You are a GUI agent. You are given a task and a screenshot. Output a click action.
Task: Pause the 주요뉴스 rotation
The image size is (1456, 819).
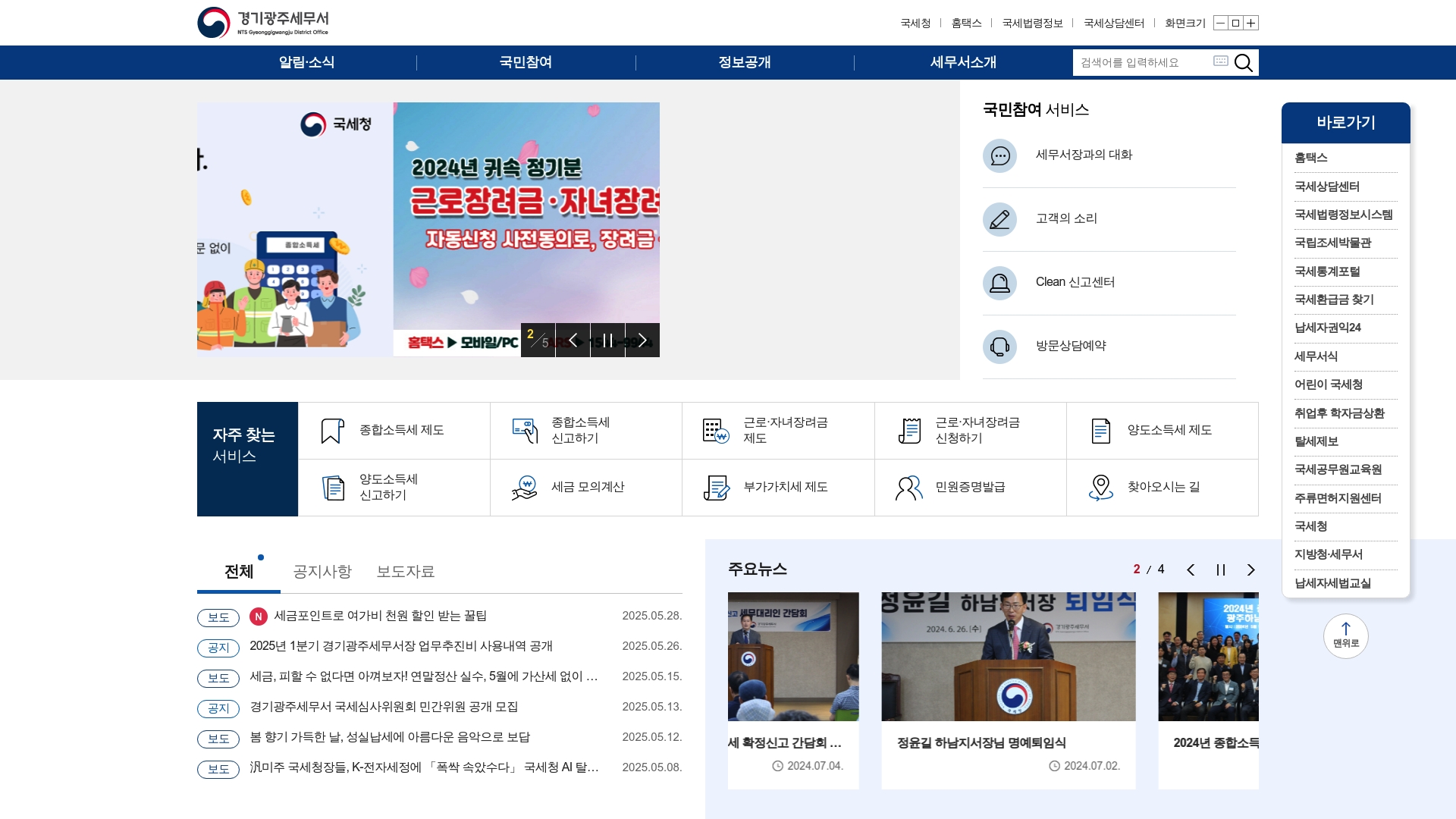coord(1221,570)
